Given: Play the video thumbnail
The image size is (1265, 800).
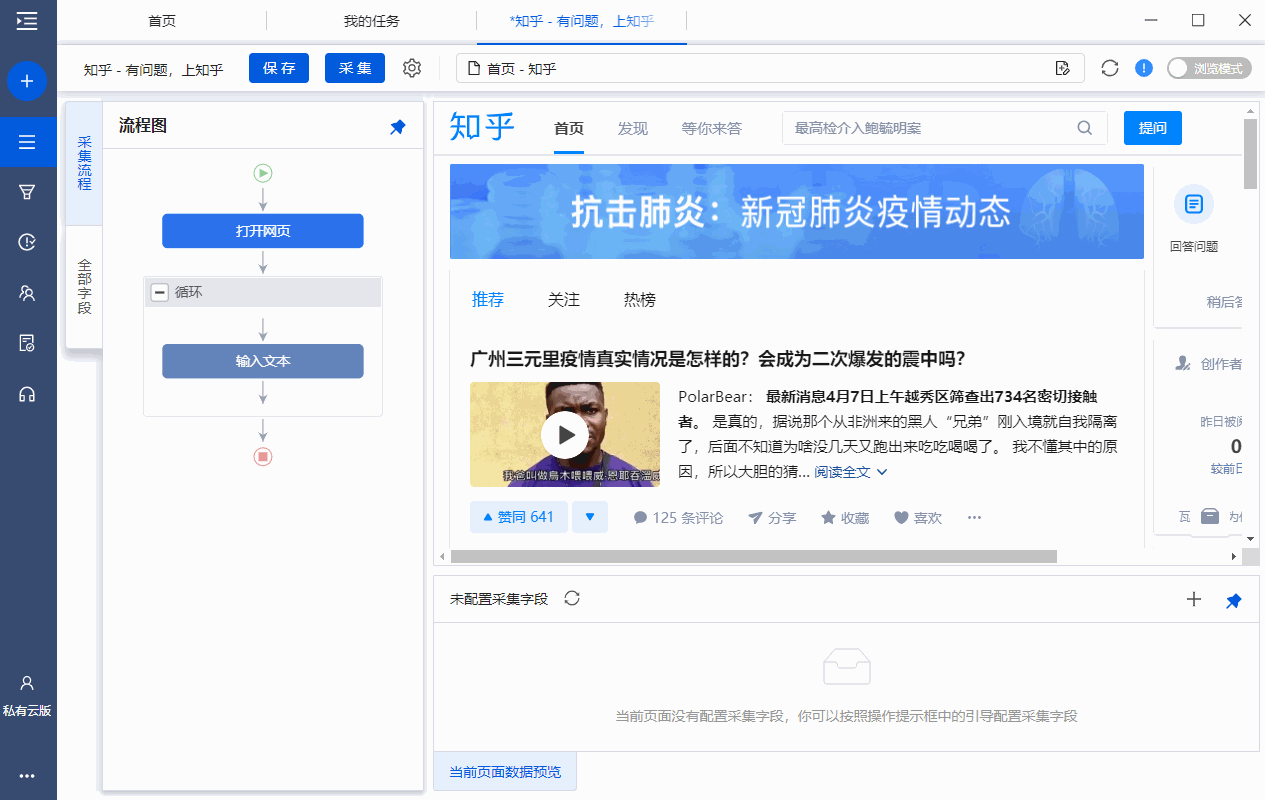Looking at the screenshot, I should 565,435.
